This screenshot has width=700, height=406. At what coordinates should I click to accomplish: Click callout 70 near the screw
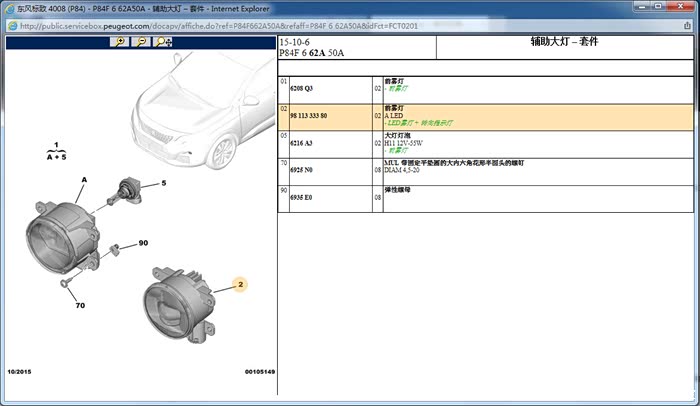click(79, 304)
